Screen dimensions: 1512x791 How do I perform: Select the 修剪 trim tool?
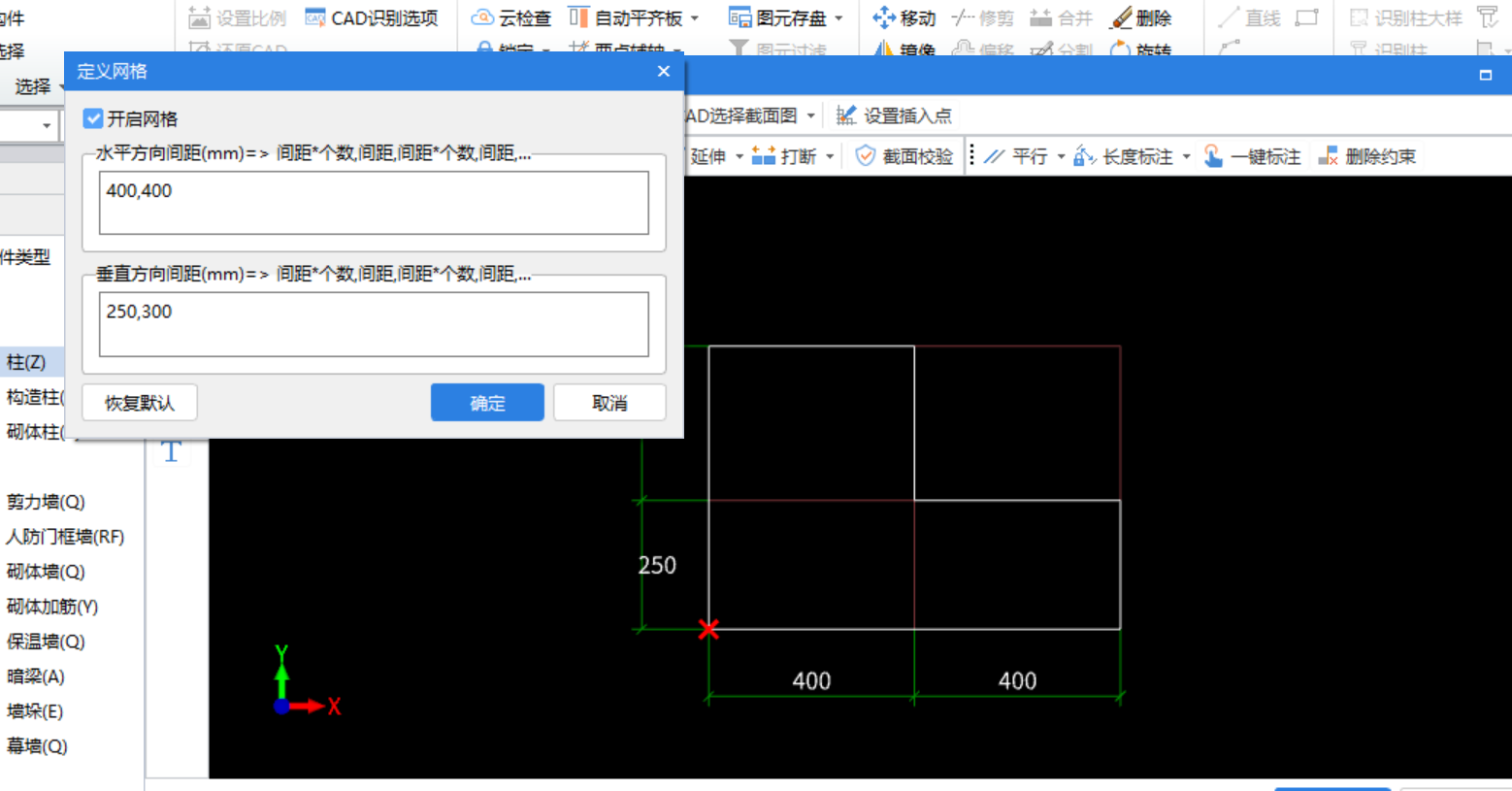(x=982, y=17)
